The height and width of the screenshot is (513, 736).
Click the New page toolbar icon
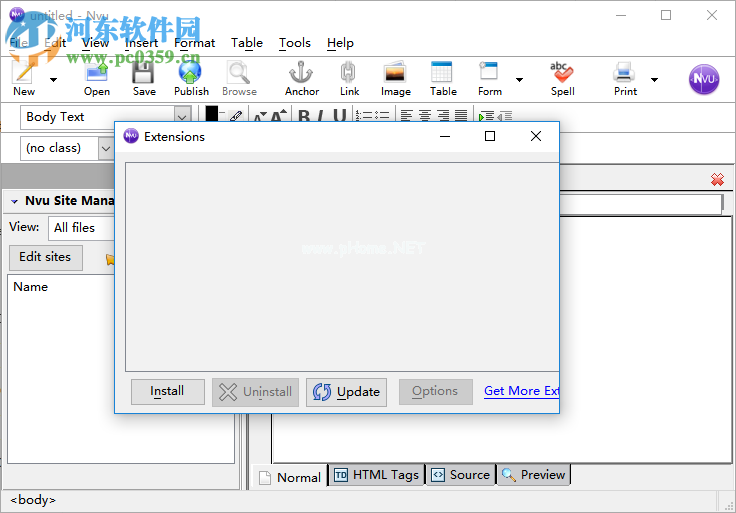click(24, 77)
